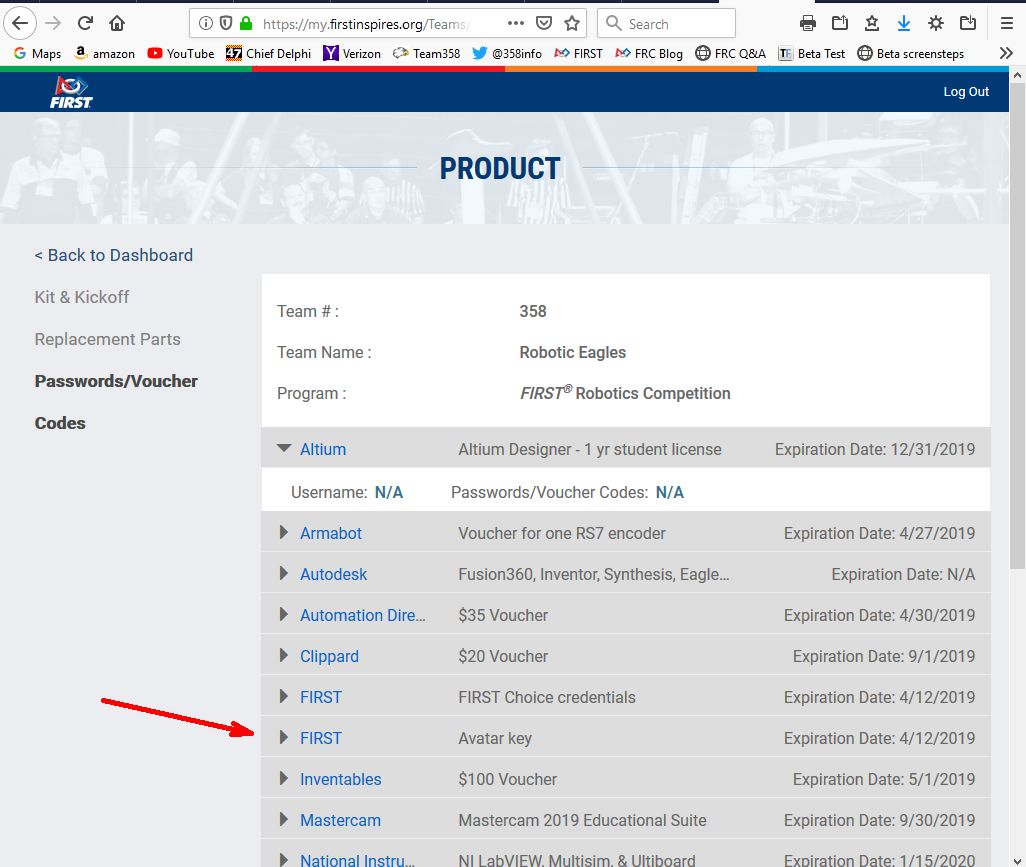Image resolution: width=1026 pixels, height=867 pixels.
Task: Open FRC Q&A bookmark
Action: coord(730,54)
